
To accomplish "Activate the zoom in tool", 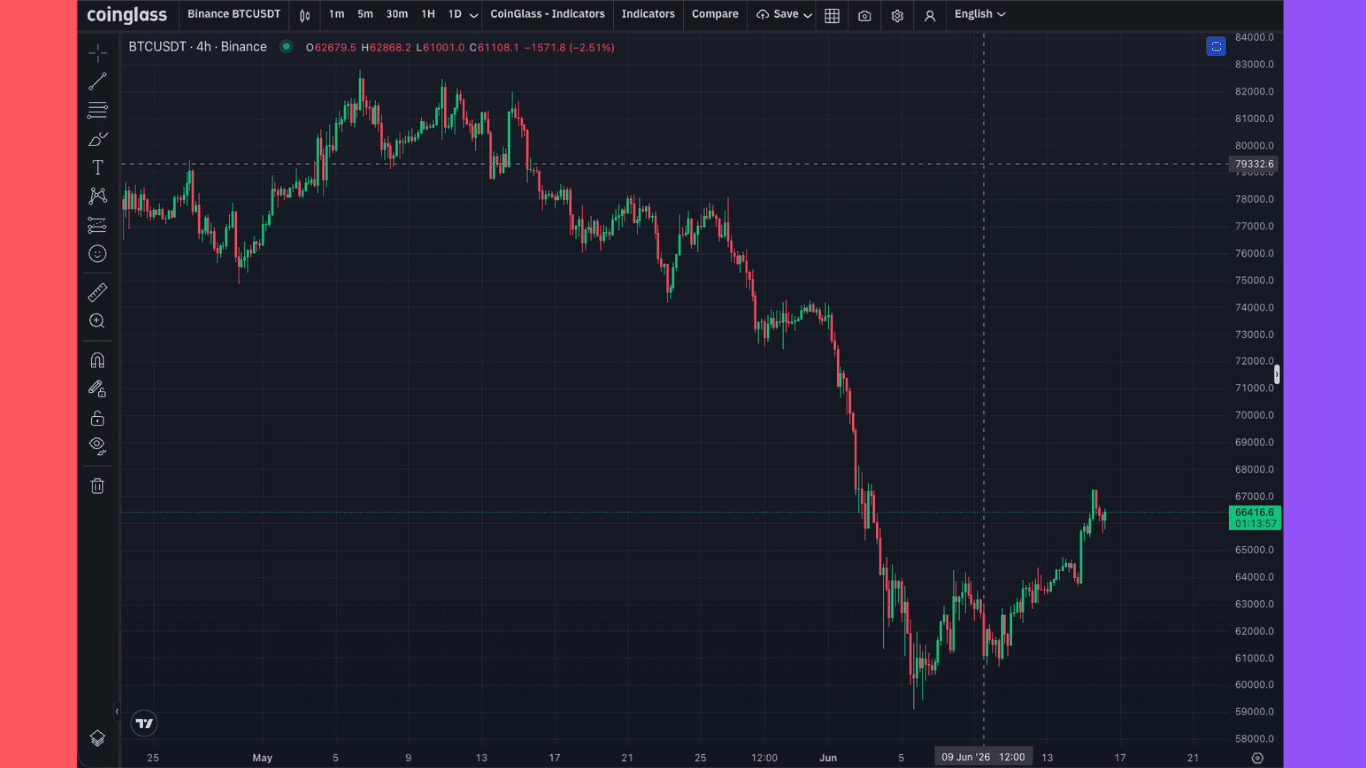I will pyautogui.click(x=97, y=321).
